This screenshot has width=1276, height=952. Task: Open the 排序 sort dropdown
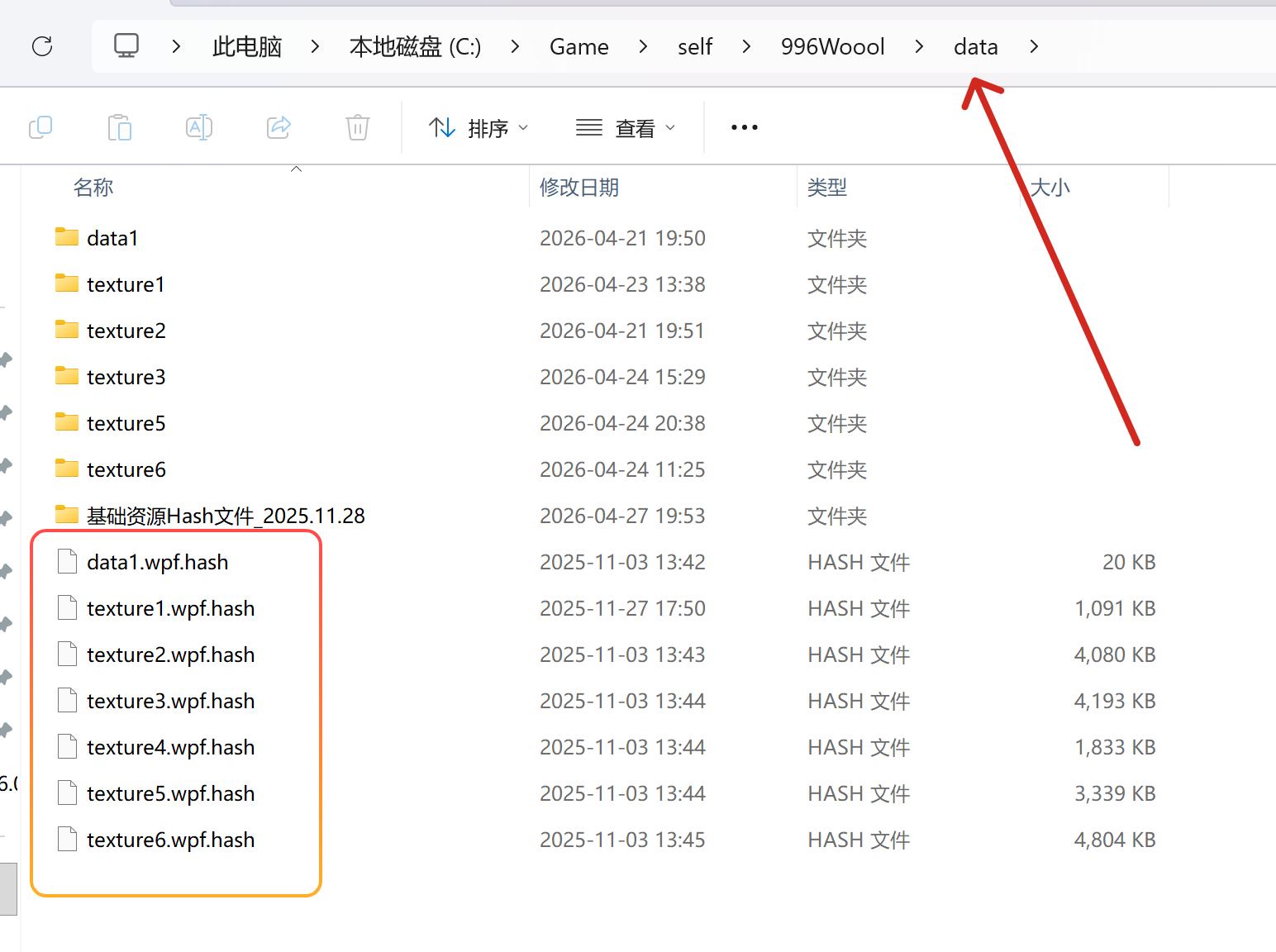click(x=479, y=128)
